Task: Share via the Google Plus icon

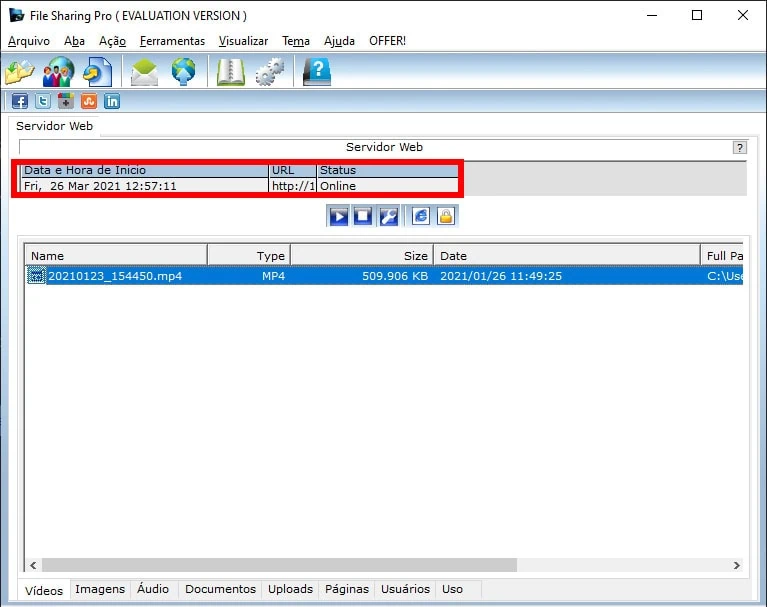Action: [66, 101]
